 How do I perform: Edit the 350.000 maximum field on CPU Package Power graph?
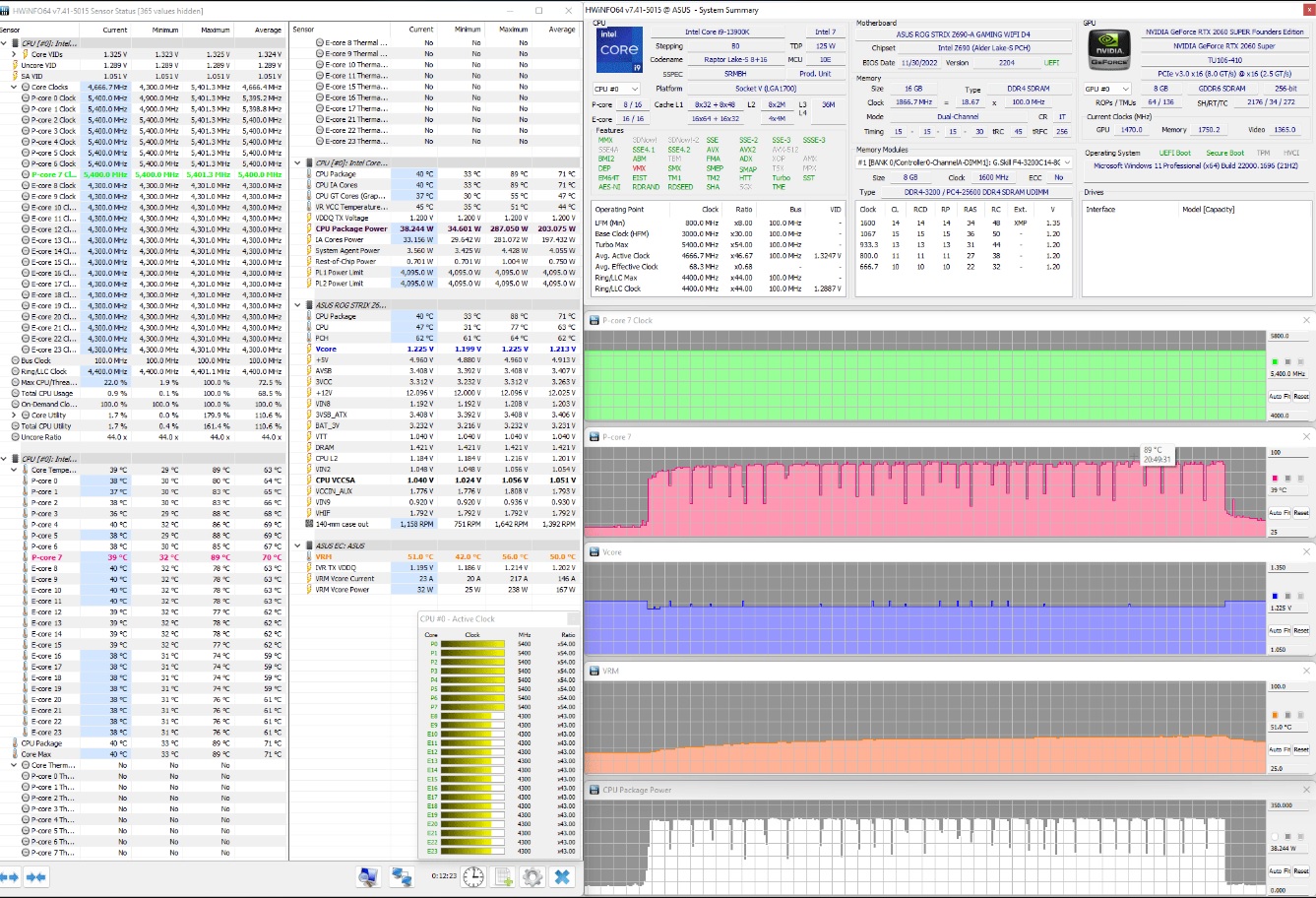pyautogui.click(x=1288, y=805)
